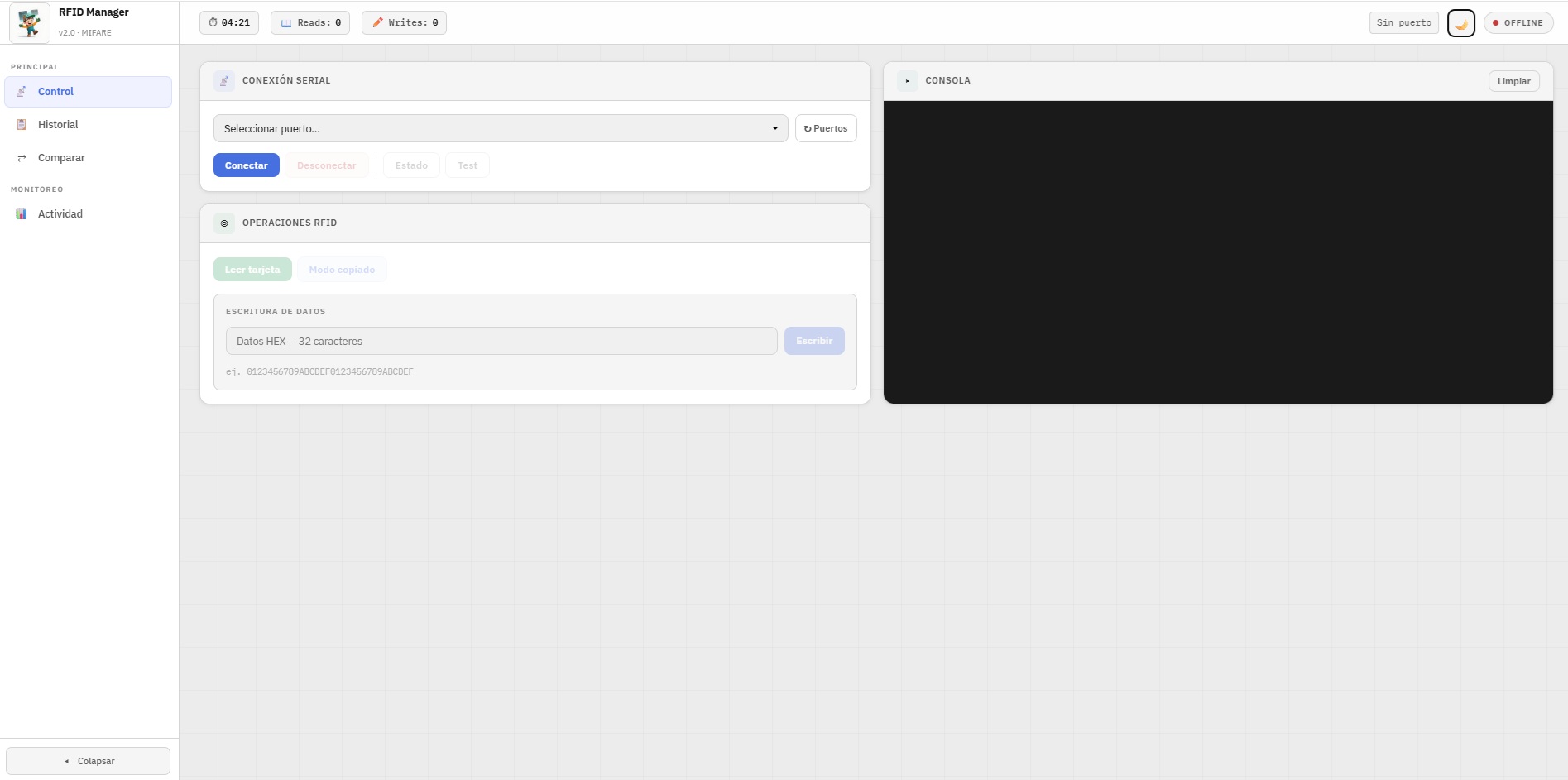Click the RFID Manager mascot logo
Image resolution: width=1568 pixels, height=780 pixels.
click(30, 22)
